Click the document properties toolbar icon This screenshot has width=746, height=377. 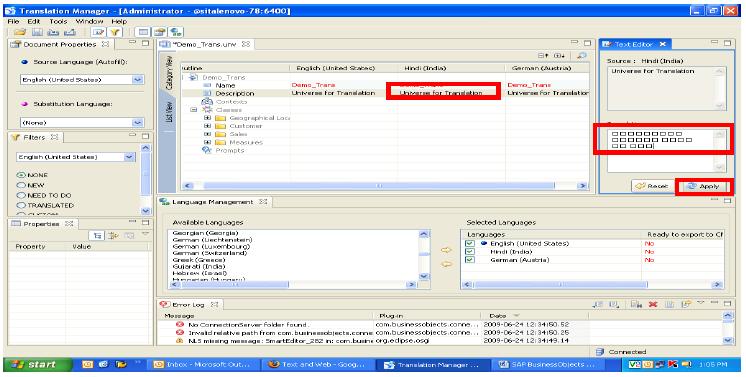159,32
